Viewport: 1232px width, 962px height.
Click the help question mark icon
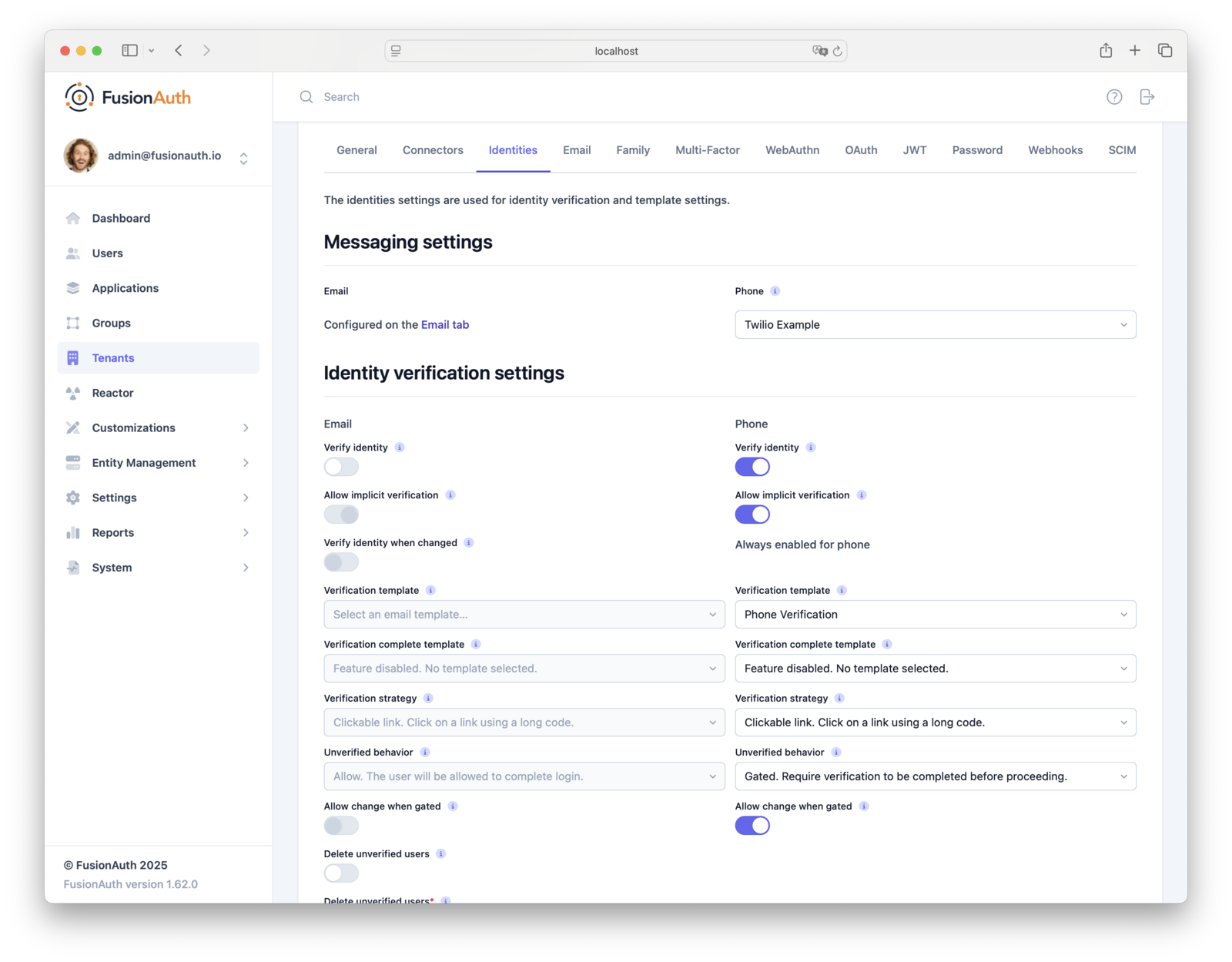1113,97
